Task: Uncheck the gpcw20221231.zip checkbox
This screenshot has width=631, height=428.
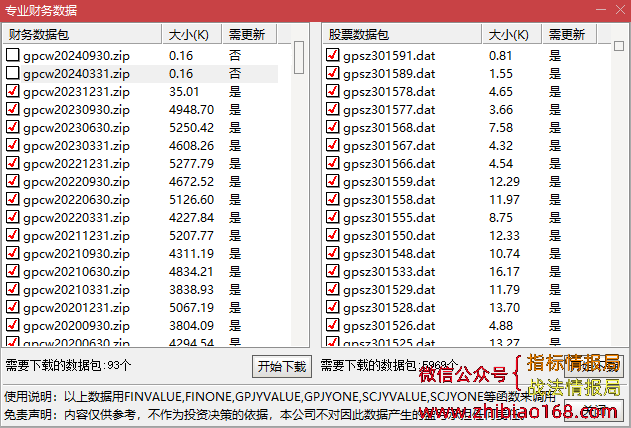Action: (12, 163)
